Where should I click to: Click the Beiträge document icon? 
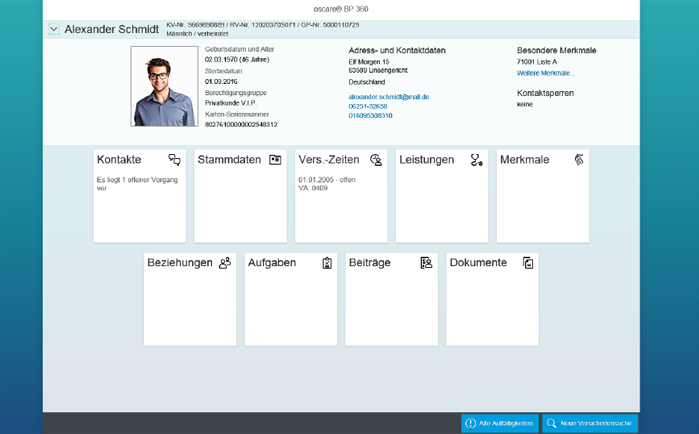click(x=426, y=263)
